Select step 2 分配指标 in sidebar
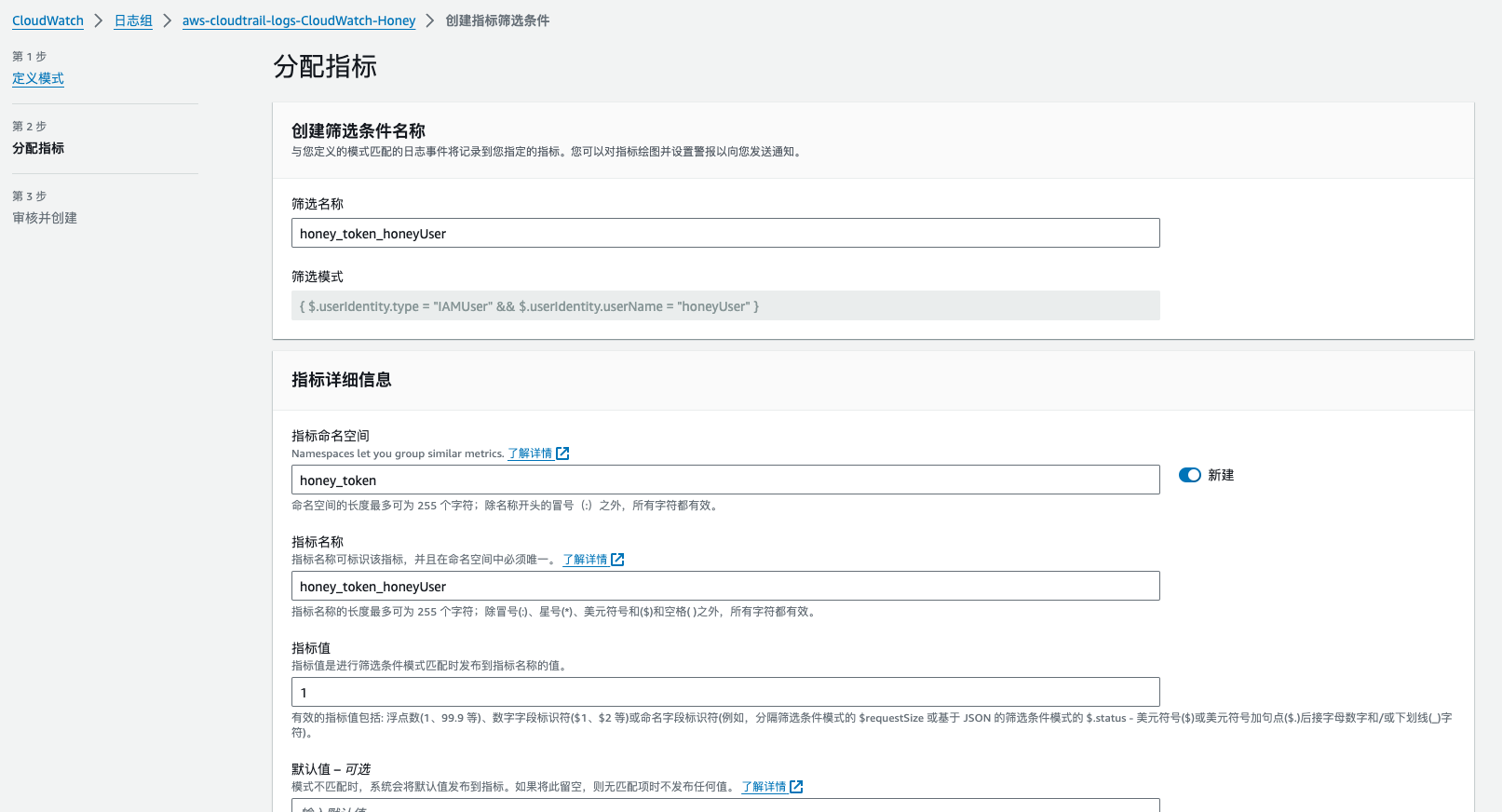1502x812 pixels. tap(38, 148)
